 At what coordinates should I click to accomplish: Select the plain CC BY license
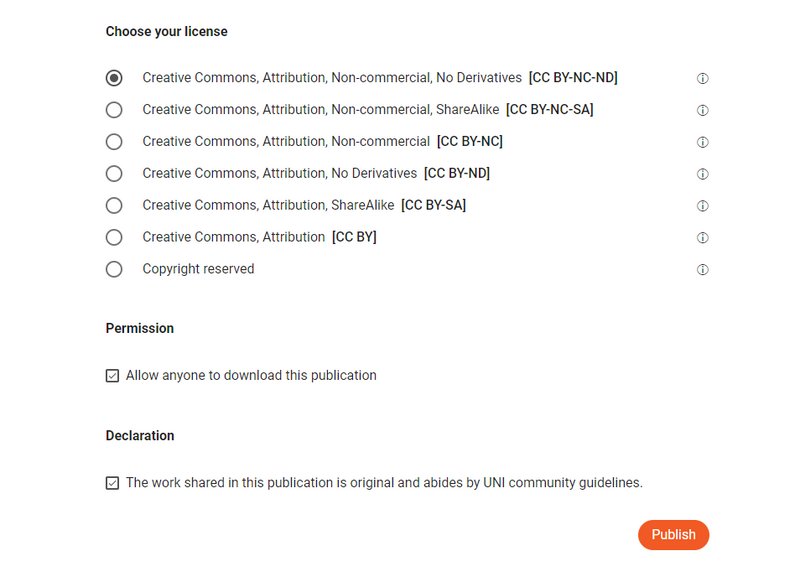pos(114,237)
